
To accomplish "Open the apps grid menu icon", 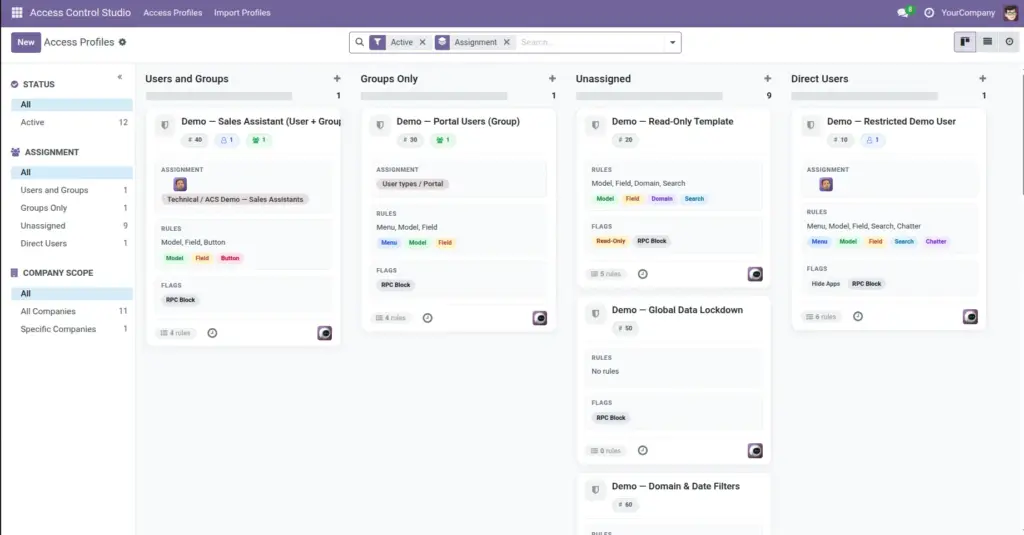I will [17, 12].
